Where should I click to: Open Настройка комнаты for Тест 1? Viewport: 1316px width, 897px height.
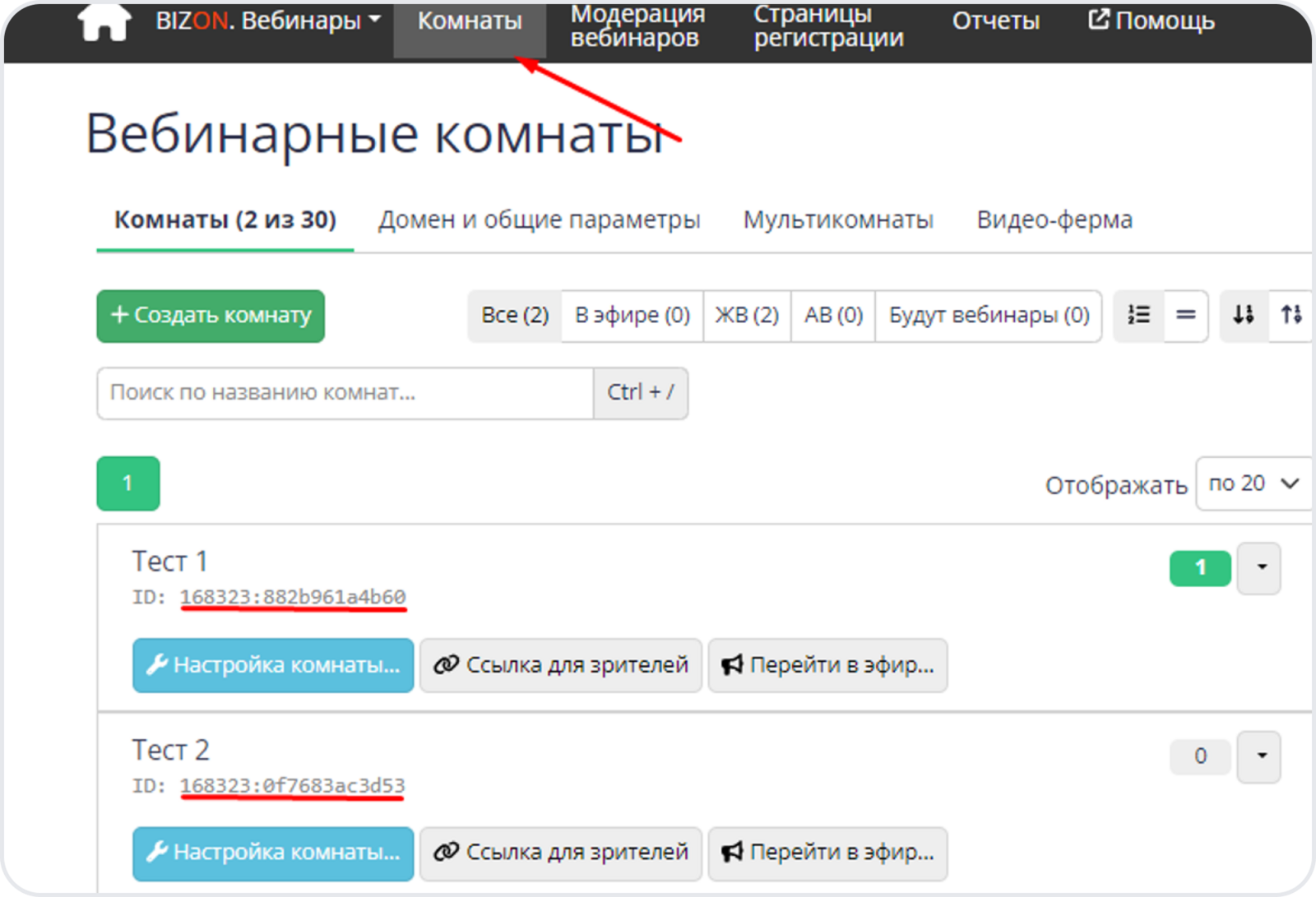point(273,665)
